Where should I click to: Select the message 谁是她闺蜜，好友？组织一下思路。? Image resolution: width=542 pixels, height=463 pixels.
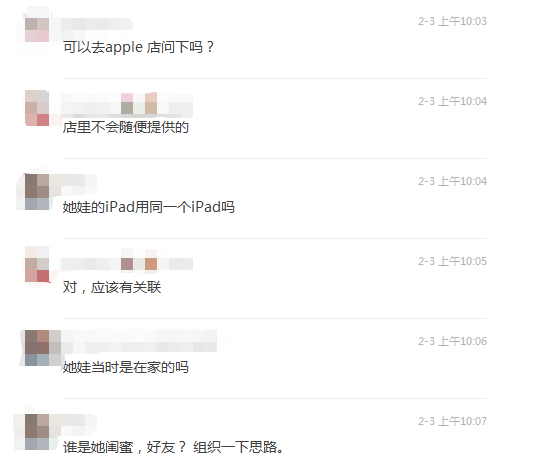coord(173,447)
